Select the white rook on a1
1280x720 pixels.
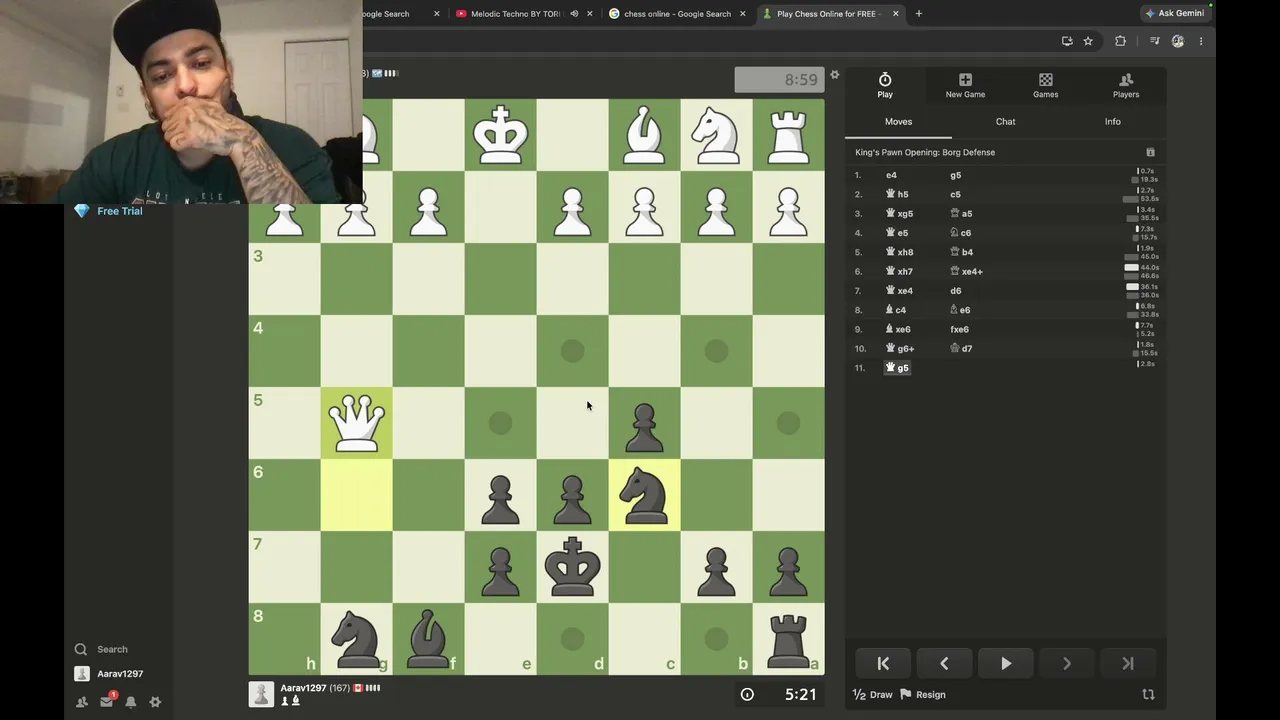(789, 135)
